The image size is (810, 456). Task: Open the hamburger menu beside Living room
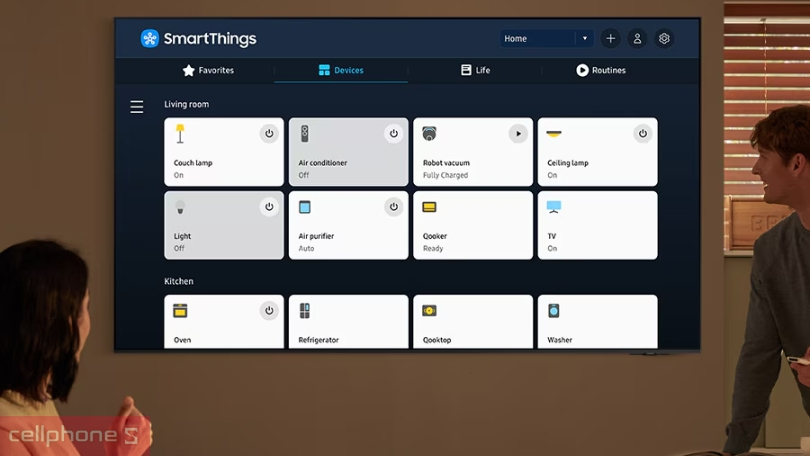pyautogui.click(x=137, y=107)
